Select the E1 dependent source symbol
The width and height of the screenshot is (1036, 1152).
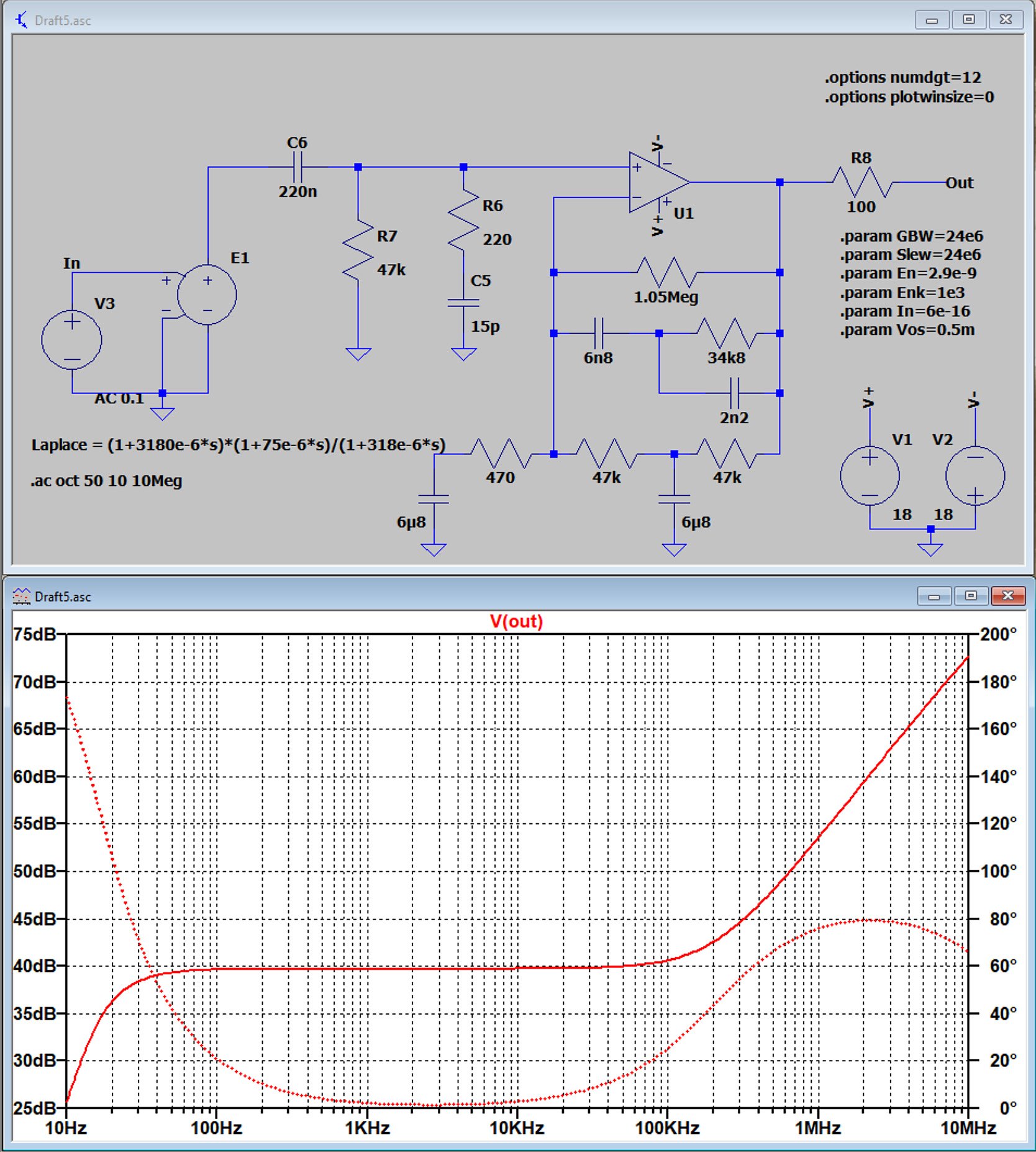pyautogui.click(x=207, y=294)
